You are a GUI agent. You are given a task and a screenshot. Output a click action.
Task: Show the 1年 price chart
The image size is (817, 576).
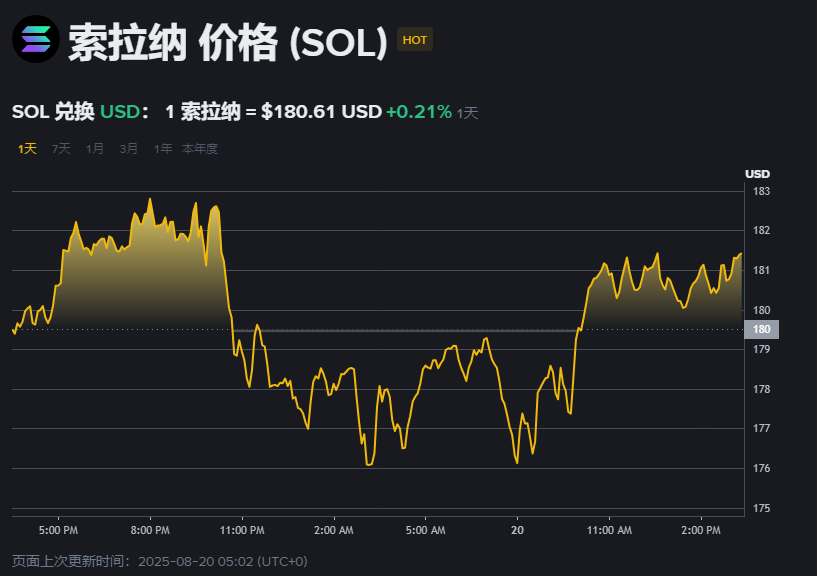tap(163, 149)
